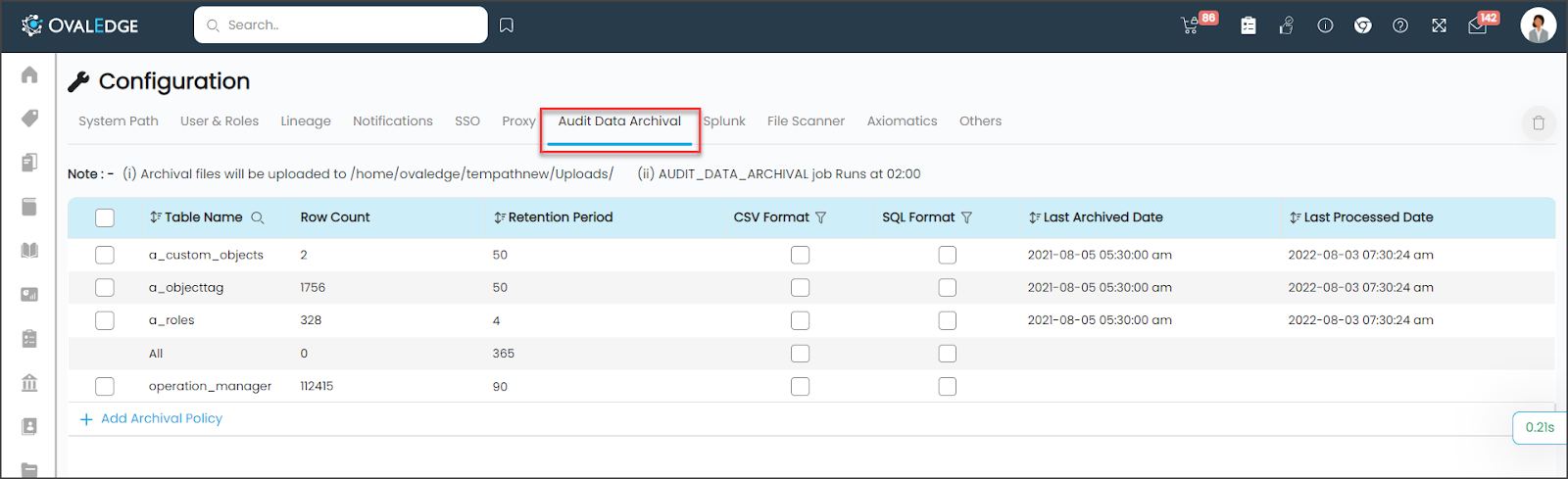Click the a_objecttag table name
The height and width of the screenshot is (479, 1568).
click(186, 288)
